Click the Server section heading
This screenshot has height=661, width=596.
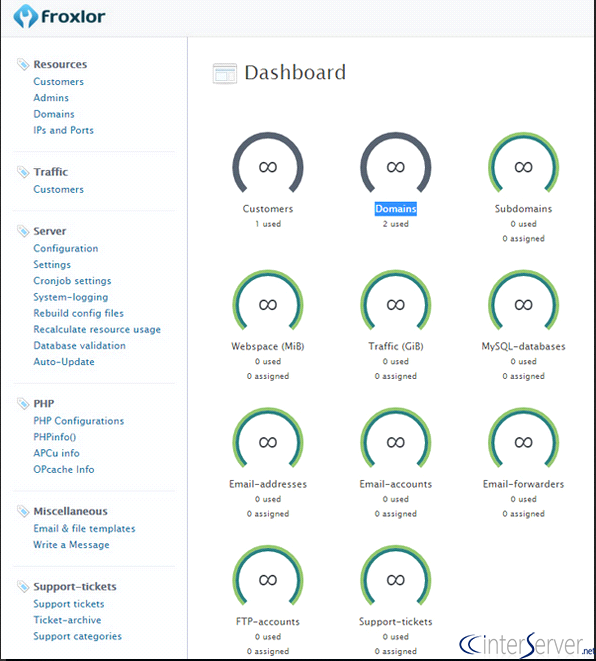pyautogui.click(x=50, y=231)
